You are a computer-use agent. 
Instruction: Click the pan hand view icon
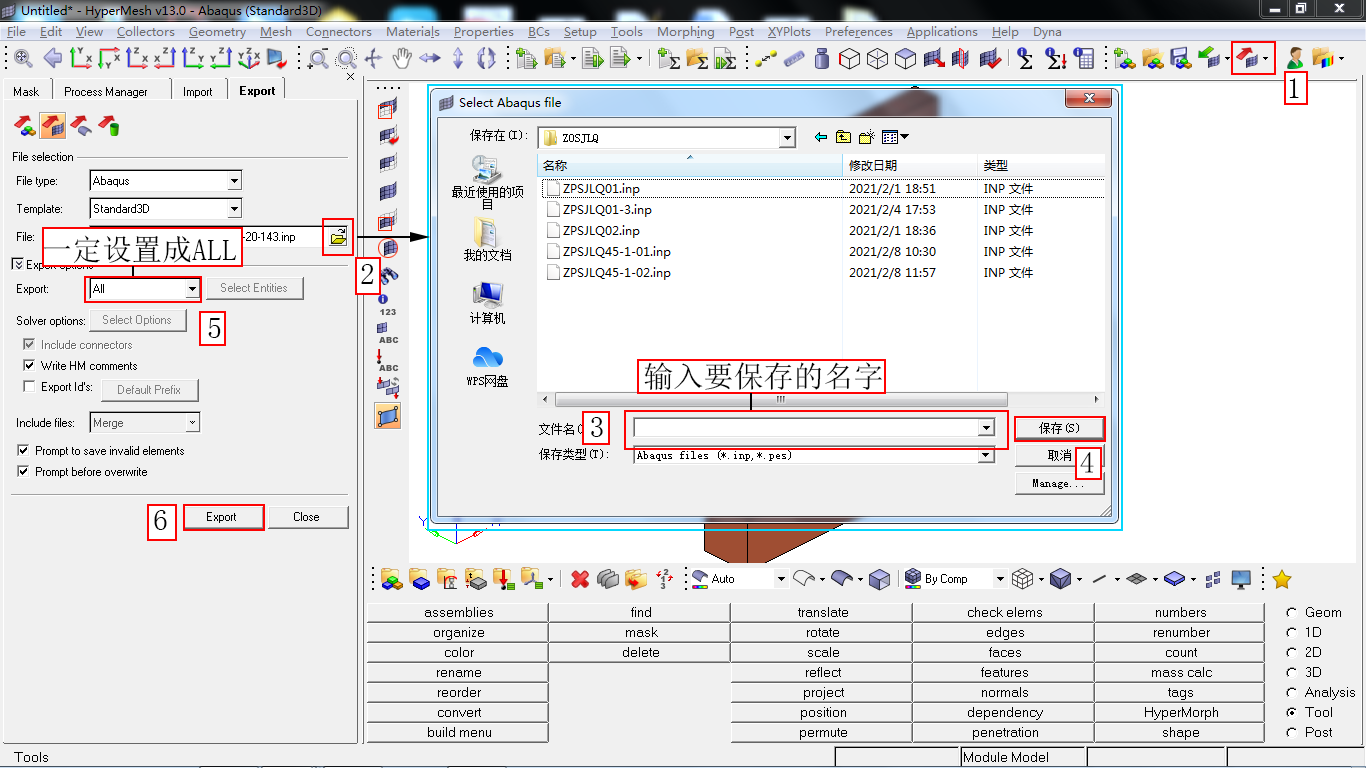402,58
